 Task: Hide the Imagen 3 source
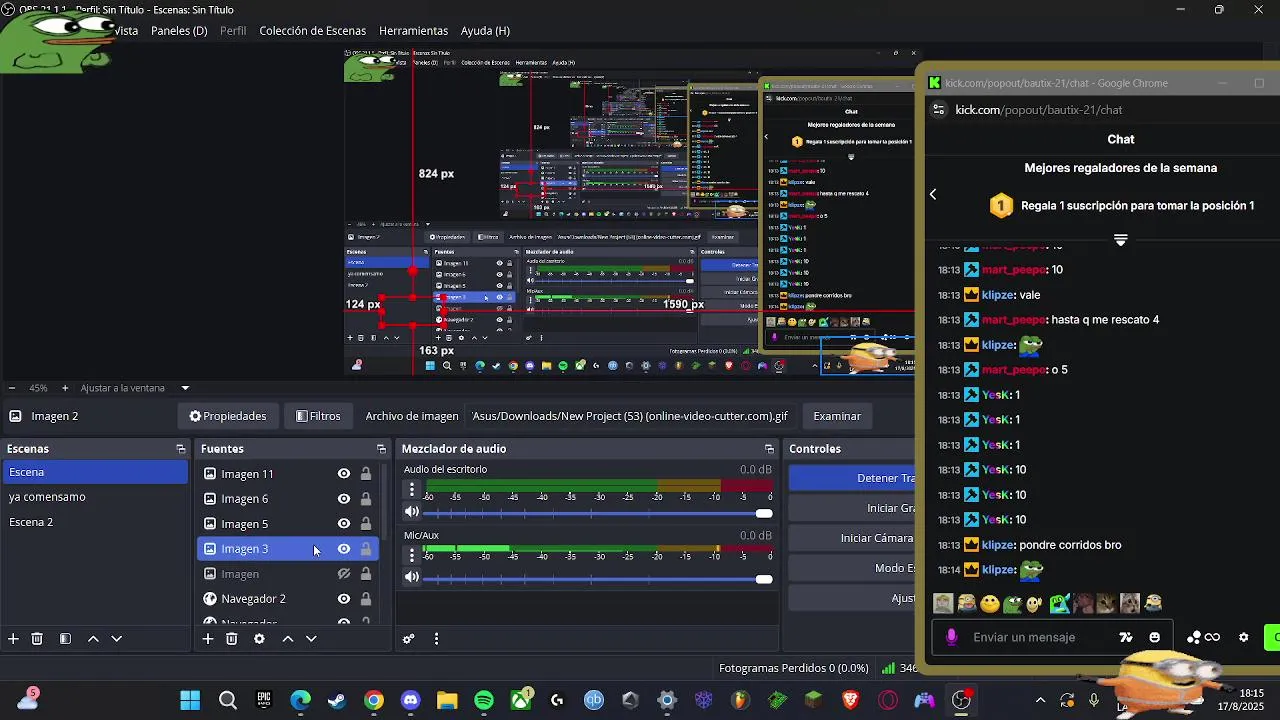pyautogui.click(x=343, y=549)
